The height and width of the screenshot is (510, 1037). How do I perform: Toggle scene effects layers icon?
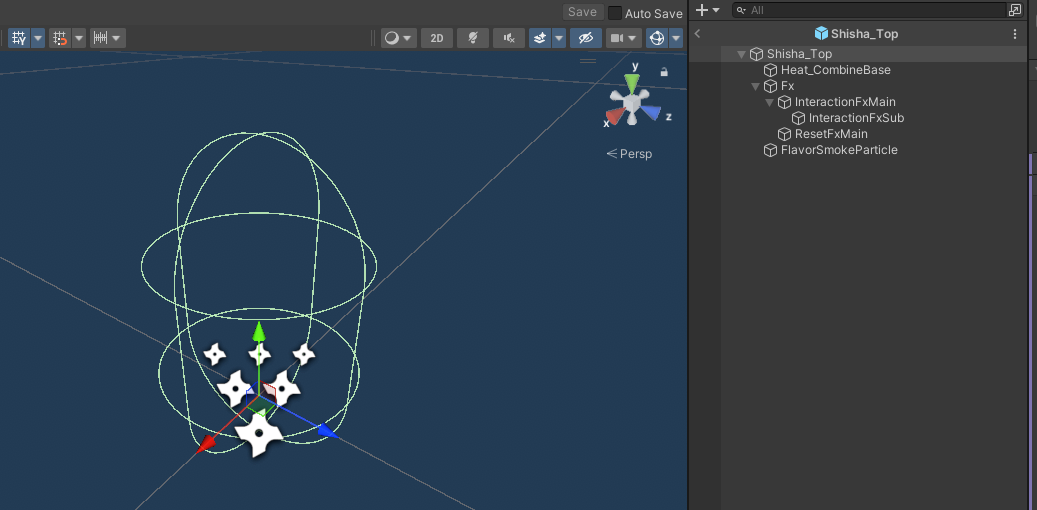[x=540, y=38]
